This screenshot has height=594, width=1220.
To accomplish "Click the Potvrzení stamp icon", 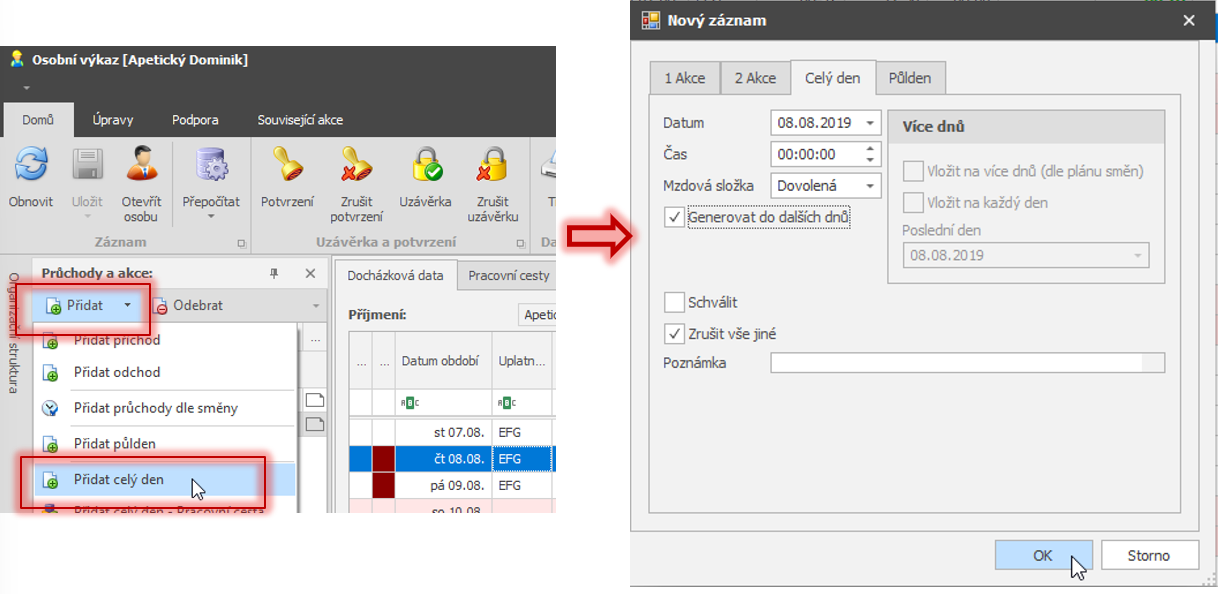I will [287, 165].
